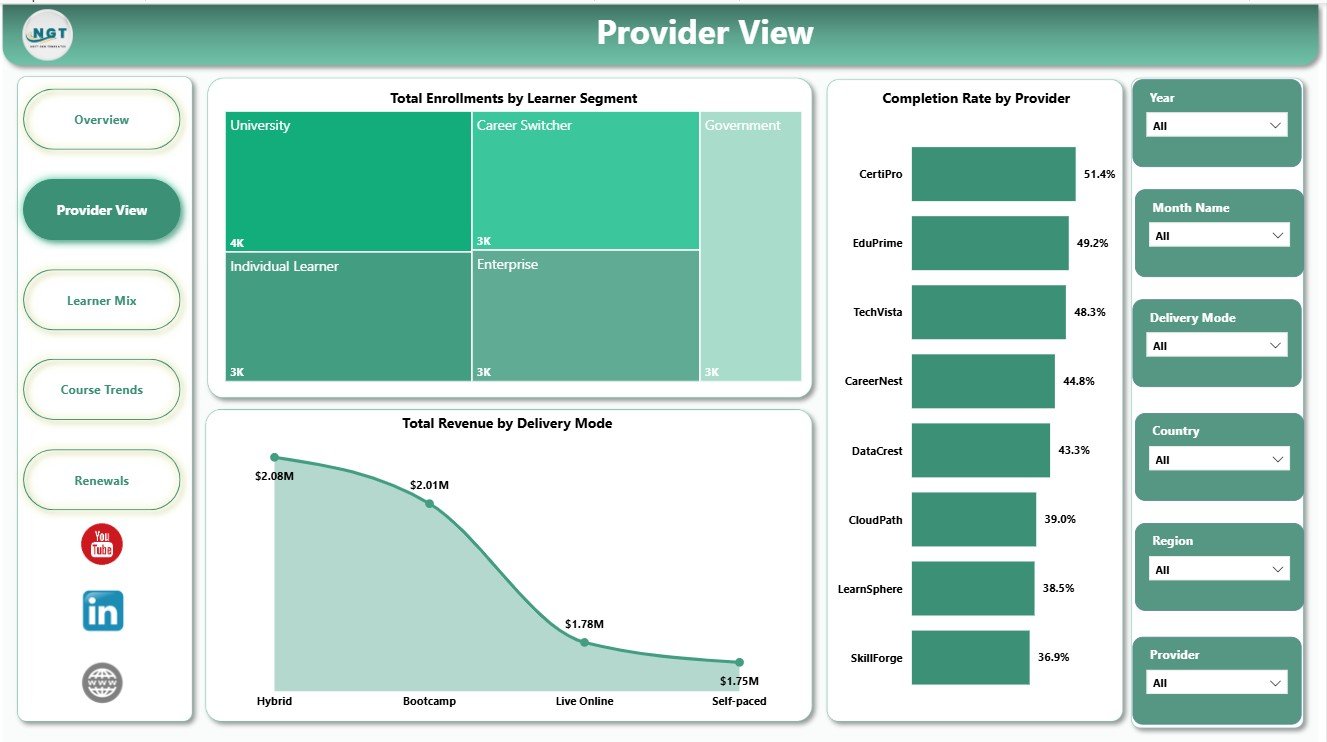
Task: Click the EduPrime completion rate bar
Action: 990,243
